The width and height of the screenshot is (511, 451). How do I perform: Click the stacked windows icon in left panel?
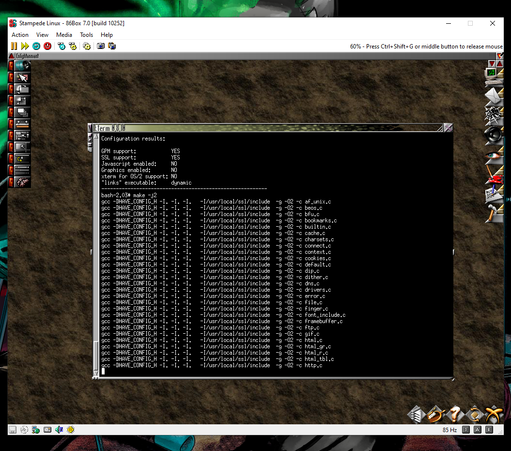point(22,112)
